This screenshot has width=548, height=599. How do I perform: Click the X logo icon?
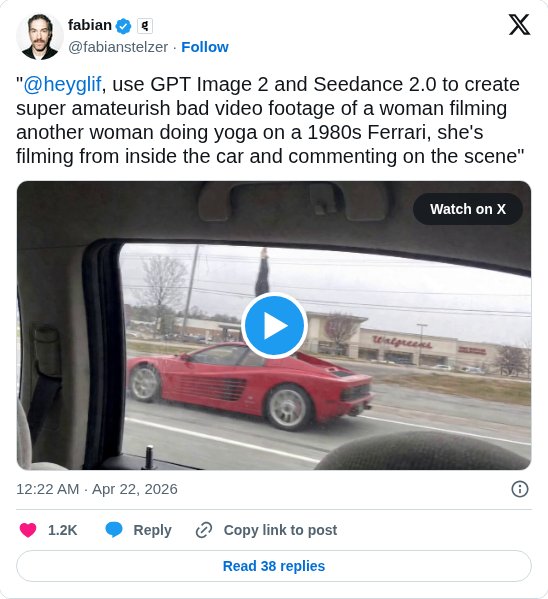(519, 25)
